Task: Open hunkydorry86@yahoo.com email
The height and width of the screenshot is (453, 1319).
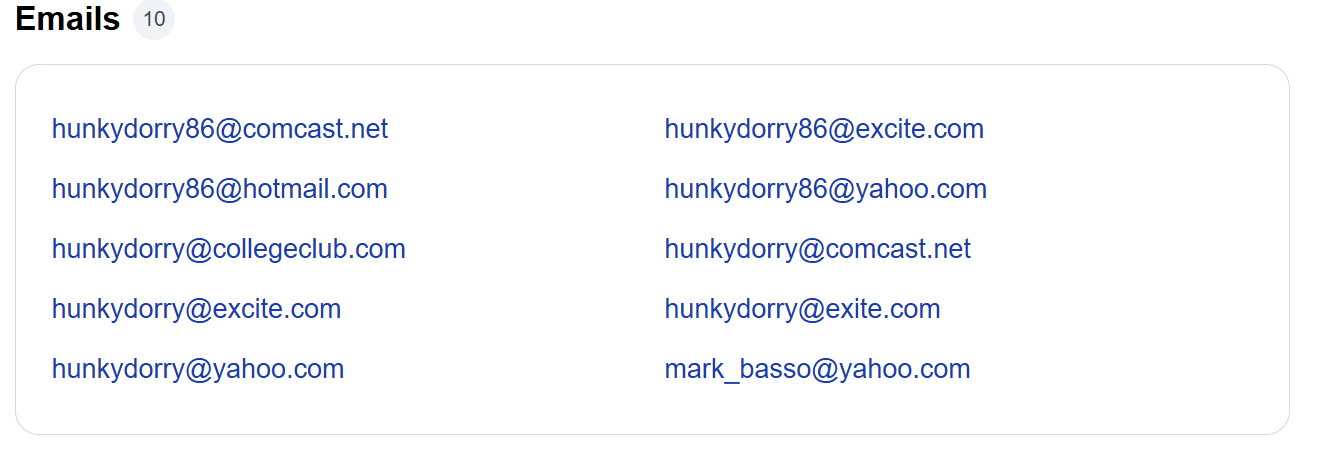Action: (x=826, y=189)
